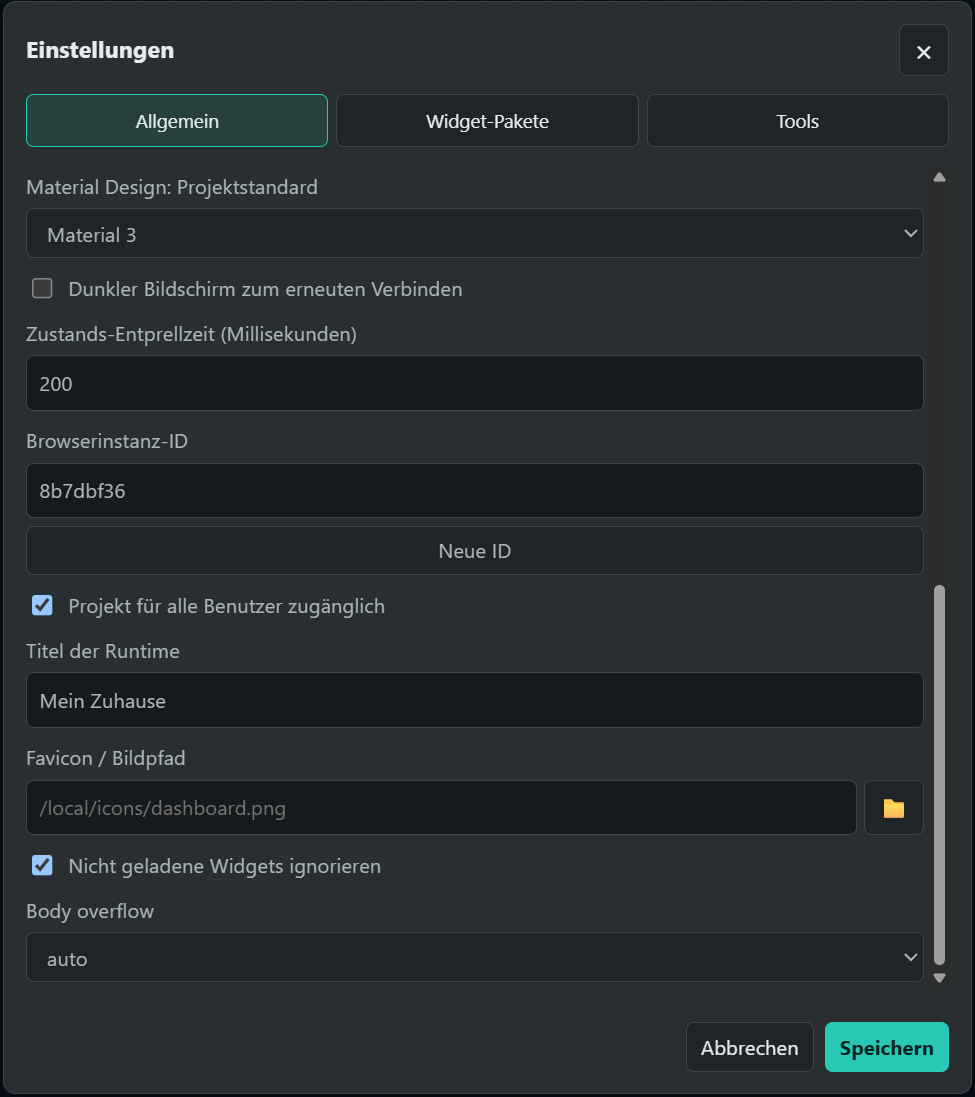Viewport: 975px width, 1097px height.
Task: Save settings with Speichern
Action: 886,1047
